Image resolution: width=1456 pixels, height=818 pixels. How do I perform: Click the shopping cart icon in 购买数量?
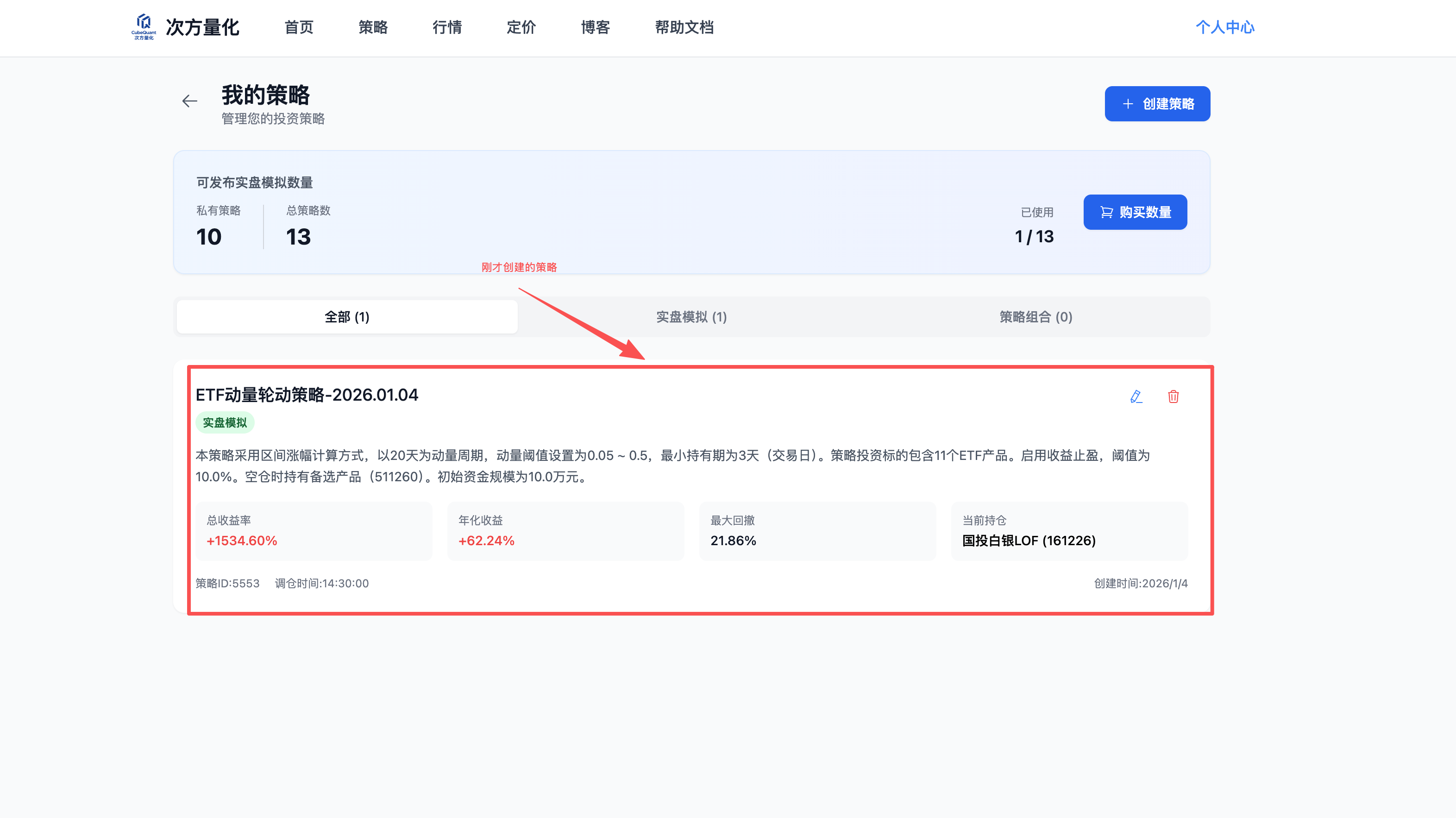click(x=1106, y=212)
